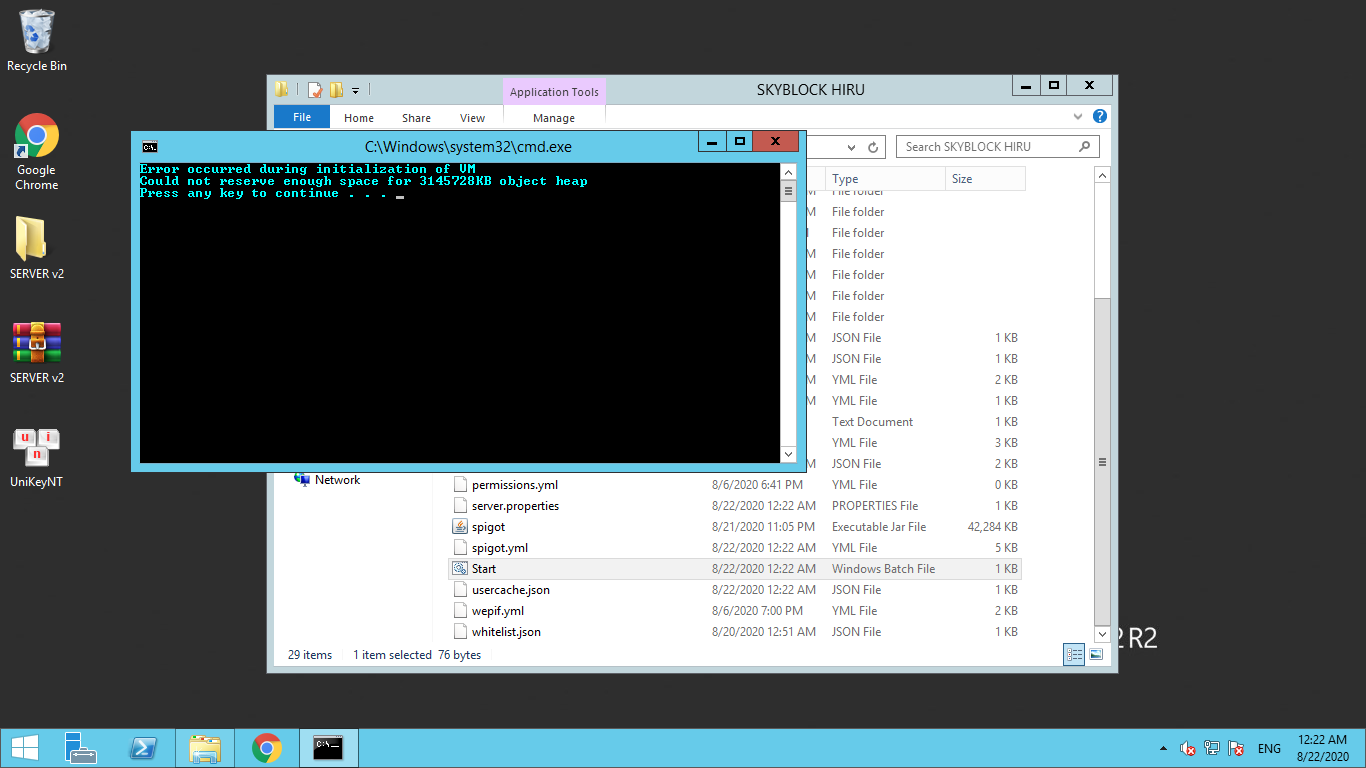Open the spigot jar file icon
Screen dimensions: 1366x768
[x=460, y=527]
